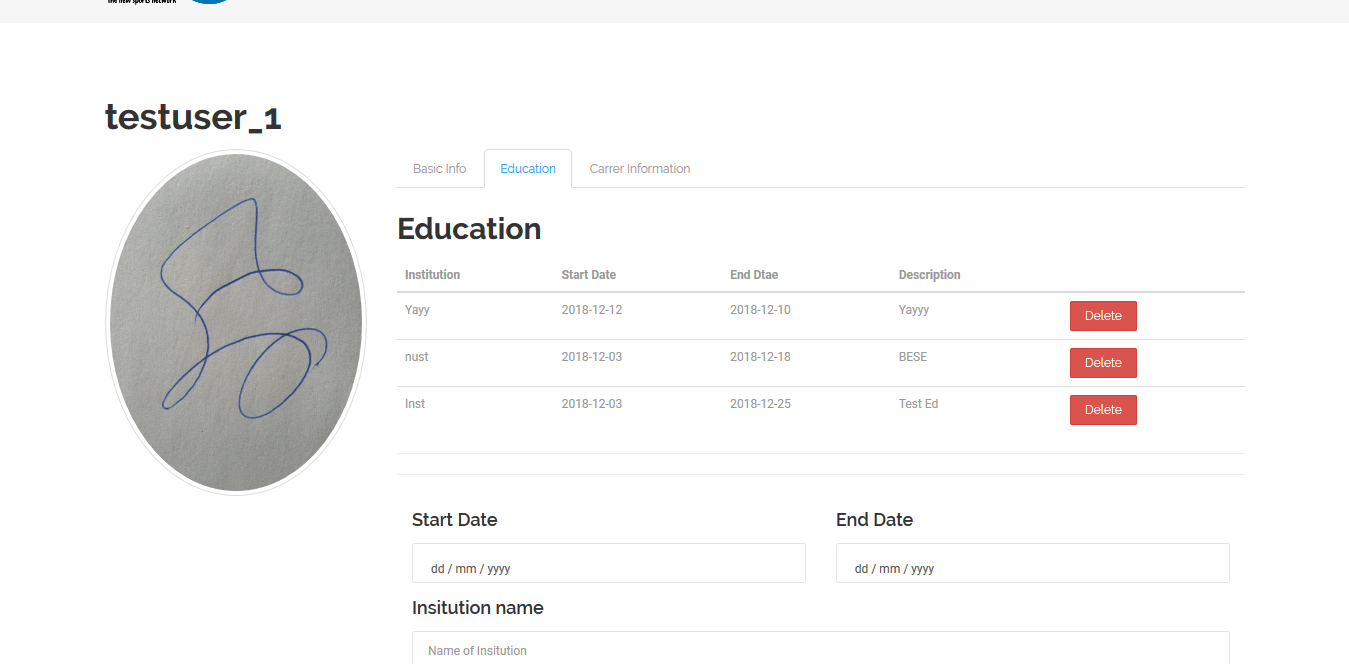Select the Yayy institution cell
Viewport: 1349px width, 664px height.
(417, 310)
